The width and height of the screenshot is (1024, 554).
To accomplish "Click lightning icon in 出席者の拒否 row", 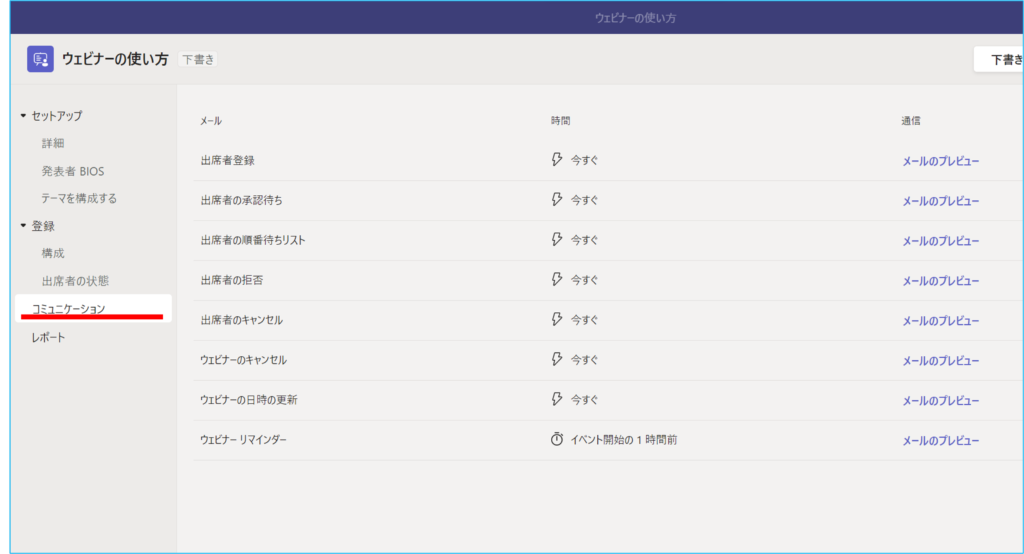I will coord(557,280).
